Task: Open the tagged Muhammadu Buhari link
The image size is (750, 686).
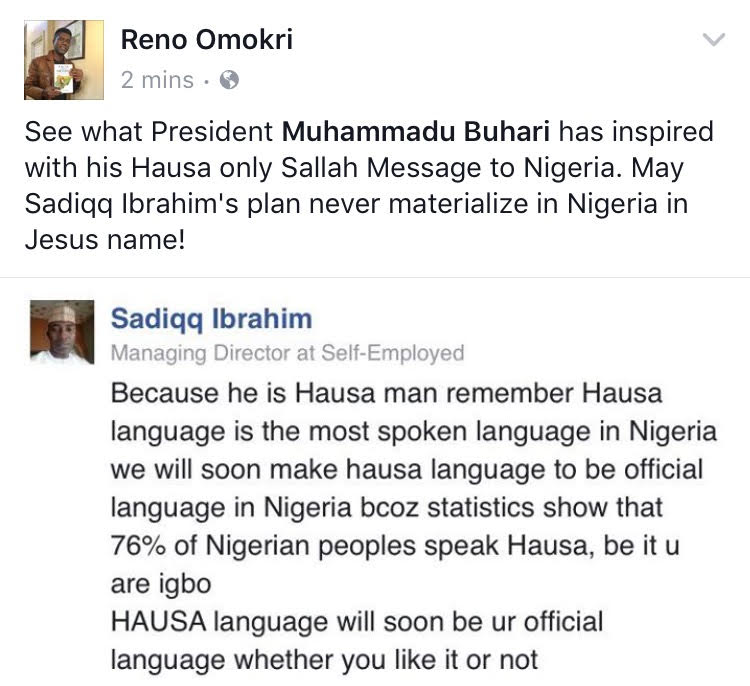Action: point(416,132)
